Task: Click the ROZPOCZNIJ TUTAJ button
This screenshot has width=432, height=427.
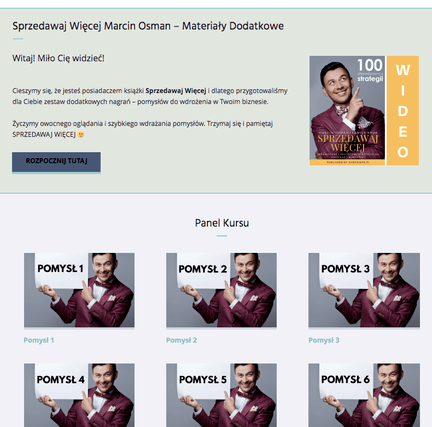Action: (56, 162)
